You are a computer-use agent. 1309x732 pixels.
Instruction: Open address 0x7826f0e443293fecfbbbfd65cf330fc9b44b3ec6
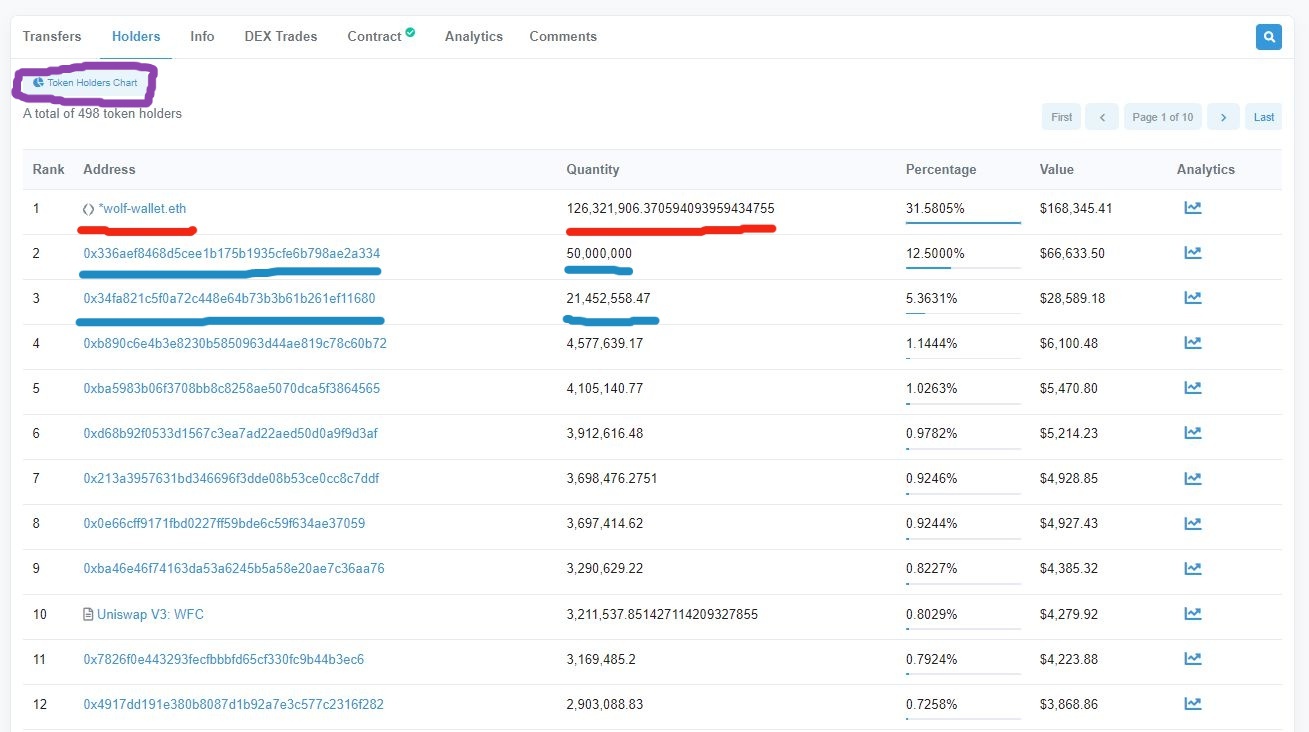click(x=224, y=658)
